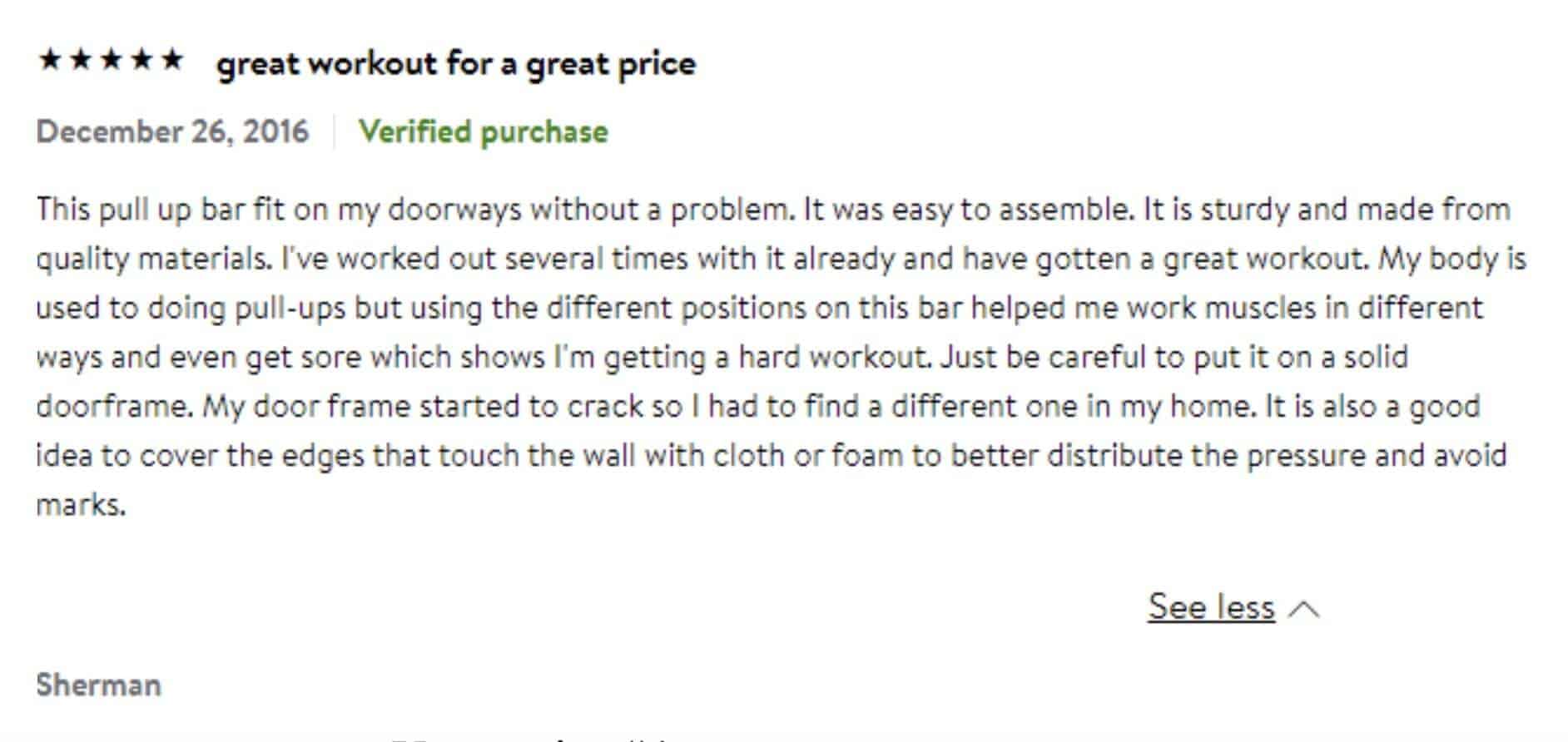Click the divider between the date and Verified purchase
Image resolution: width=1568 pixels, height=742 pixels.
click(334, 131)
